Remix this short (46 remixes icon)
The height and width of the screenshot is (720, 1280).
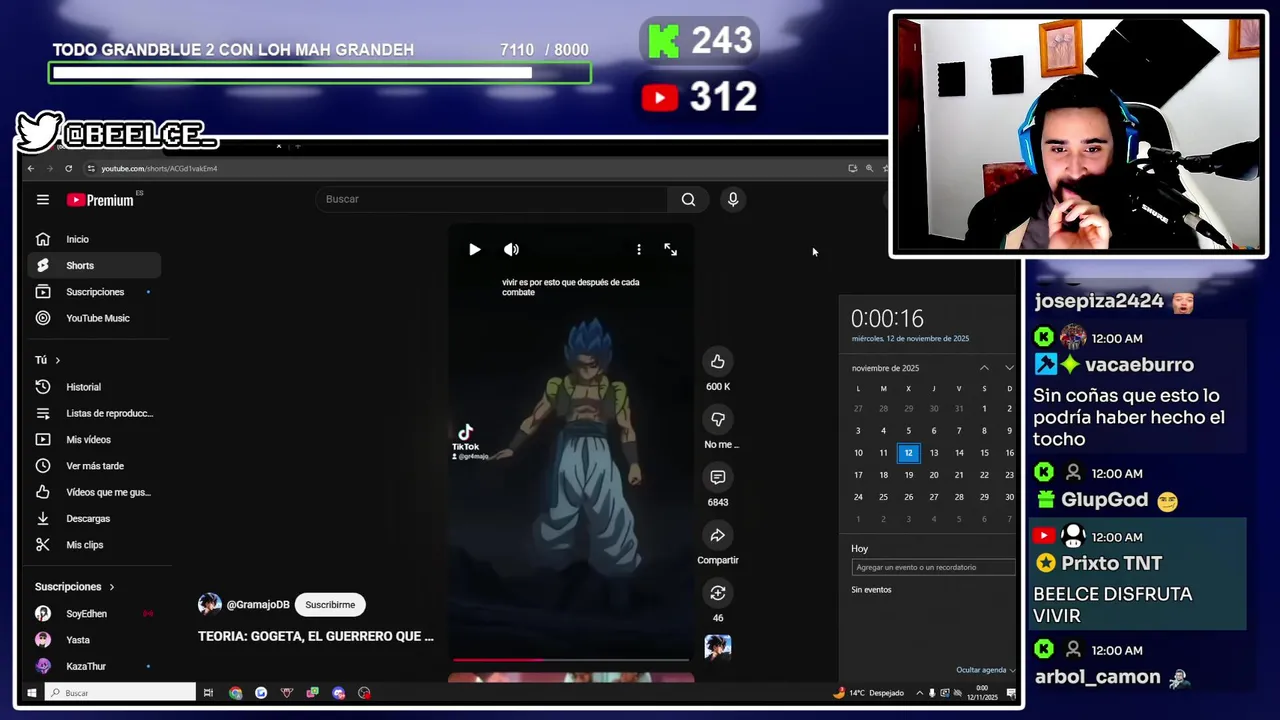pyautogui.click(x=717, y=593)
